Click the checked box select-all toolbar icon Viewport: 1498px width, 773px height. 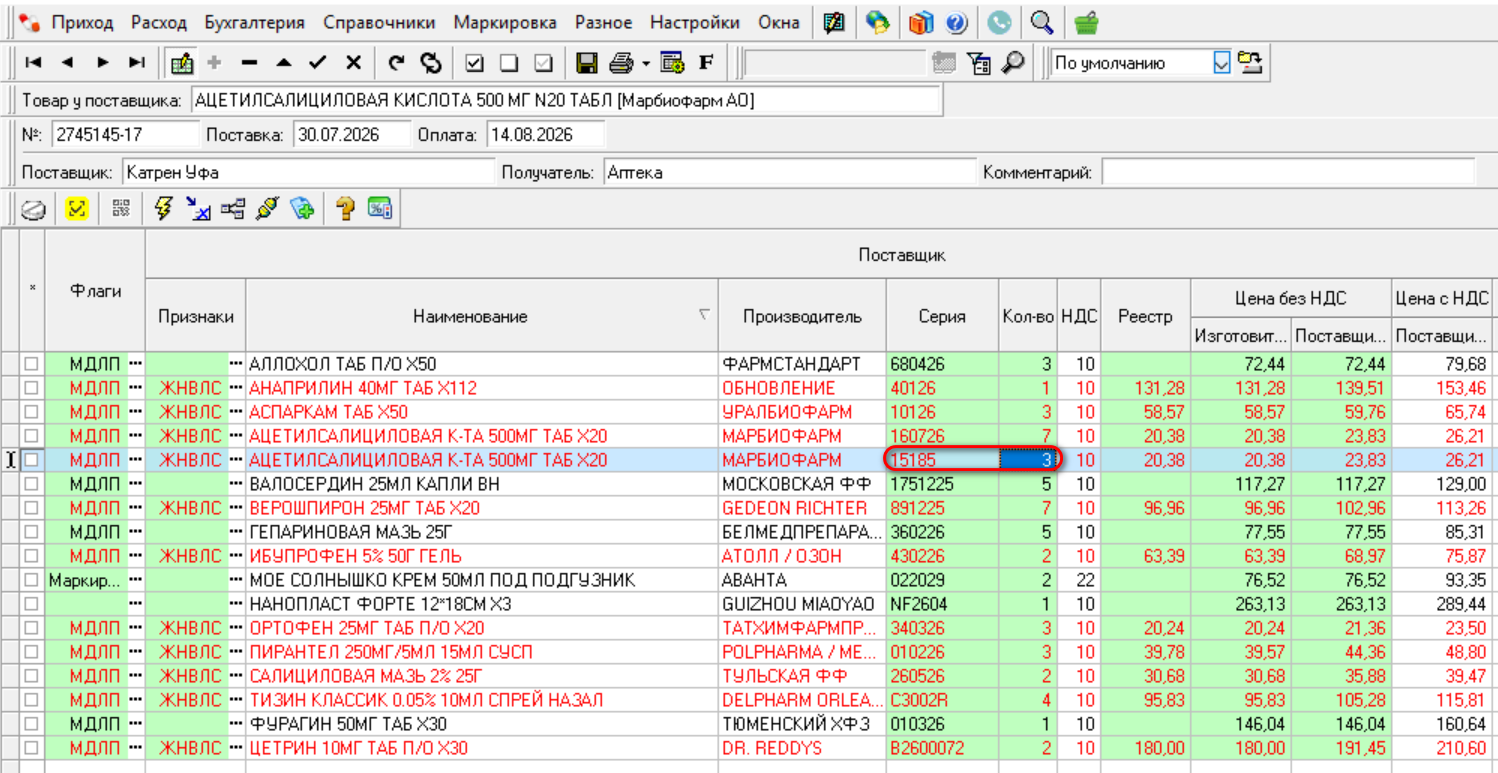click(475, 63)
